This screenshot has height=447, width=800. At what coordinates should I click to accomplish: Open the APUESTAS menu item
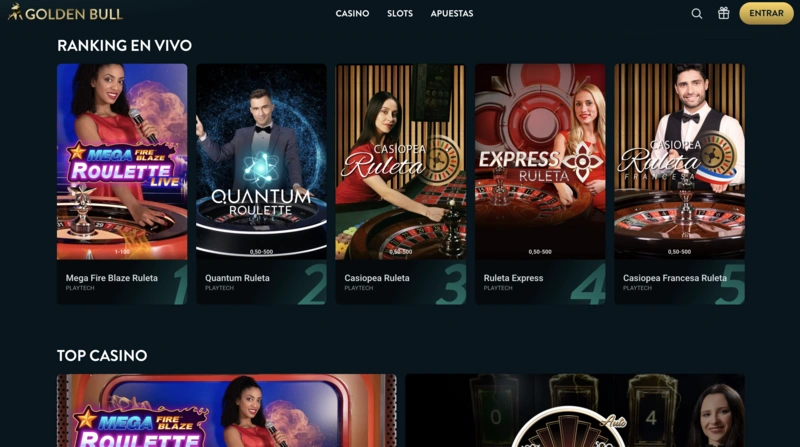coord(452,14)
